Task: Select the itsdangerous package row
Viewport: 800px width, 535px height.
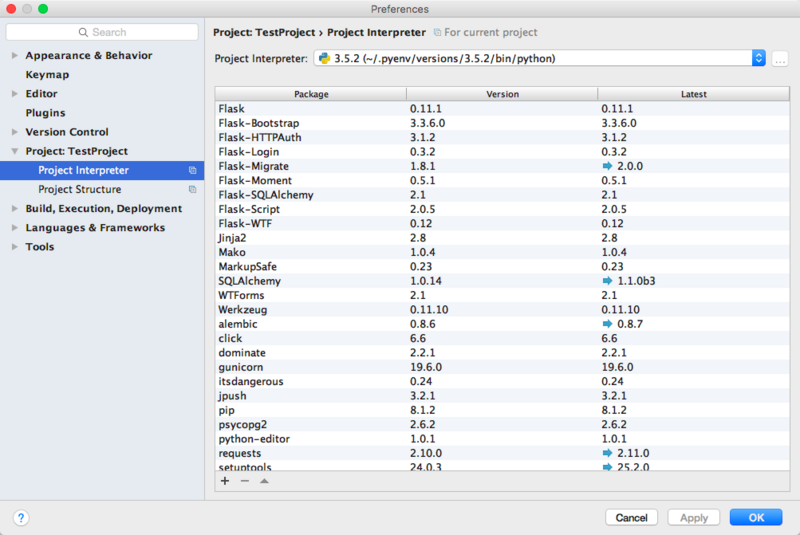Action: pyautogui.click(x=502, y=381)
